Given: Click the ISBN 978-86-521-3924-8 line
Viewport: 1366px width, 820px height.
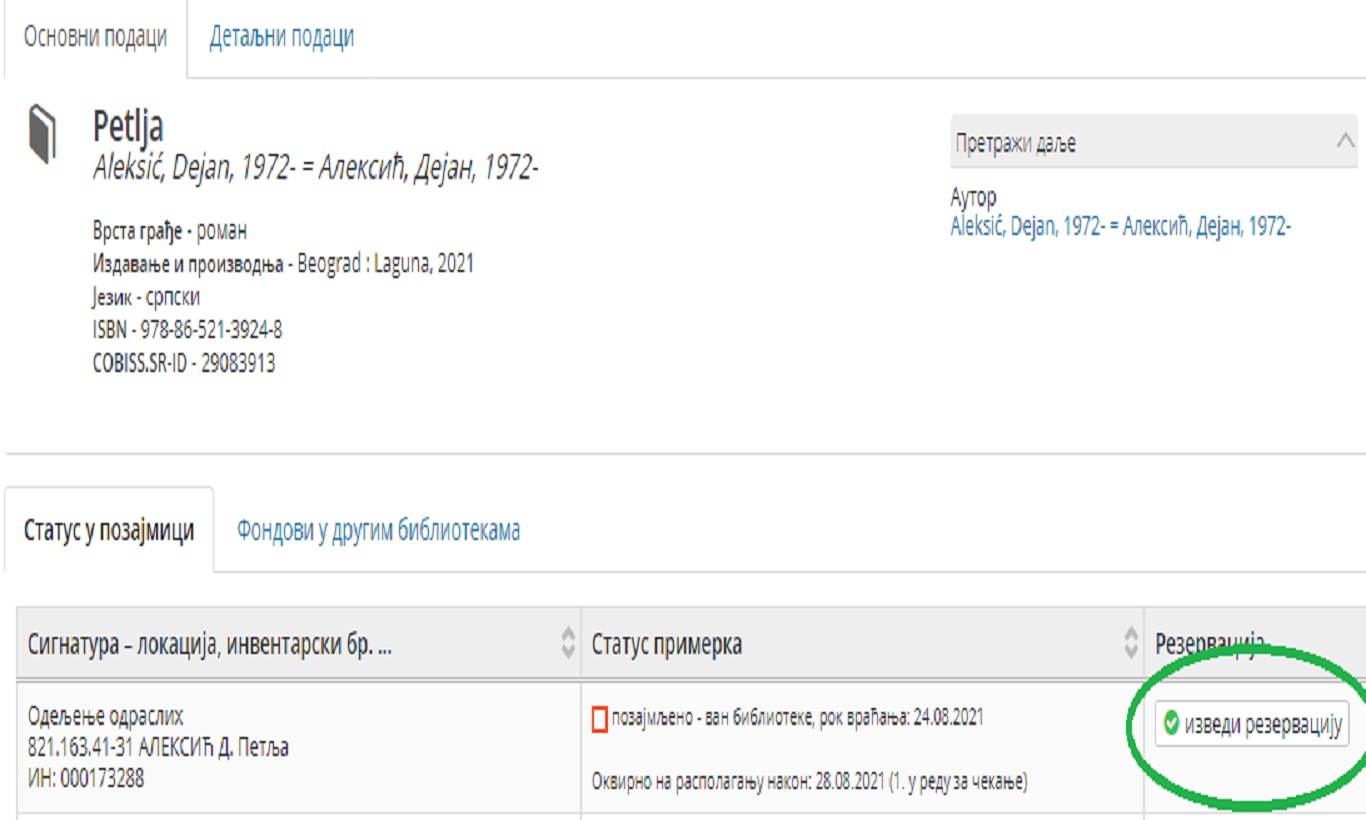Looking at the screenshot, I should coord(188,330).
